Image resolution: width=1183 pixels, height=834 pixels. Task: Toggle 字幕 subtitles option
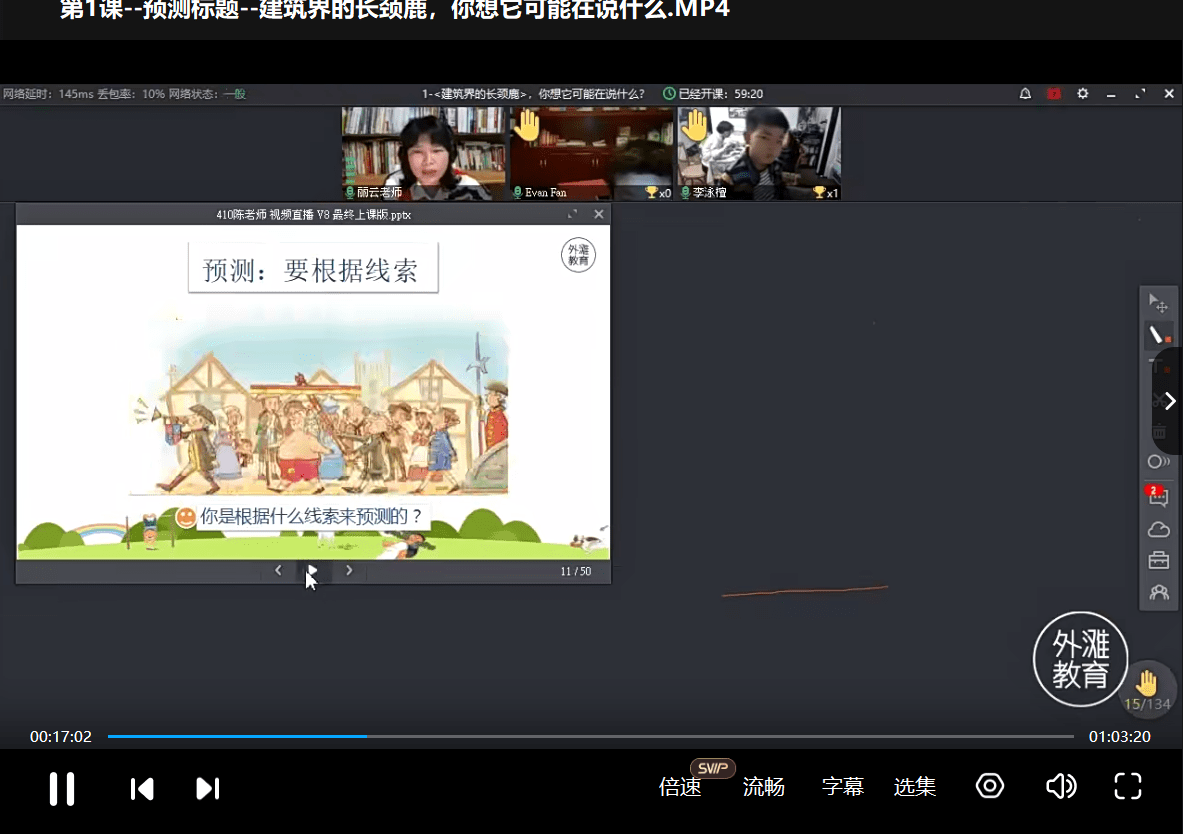point(843,787)
